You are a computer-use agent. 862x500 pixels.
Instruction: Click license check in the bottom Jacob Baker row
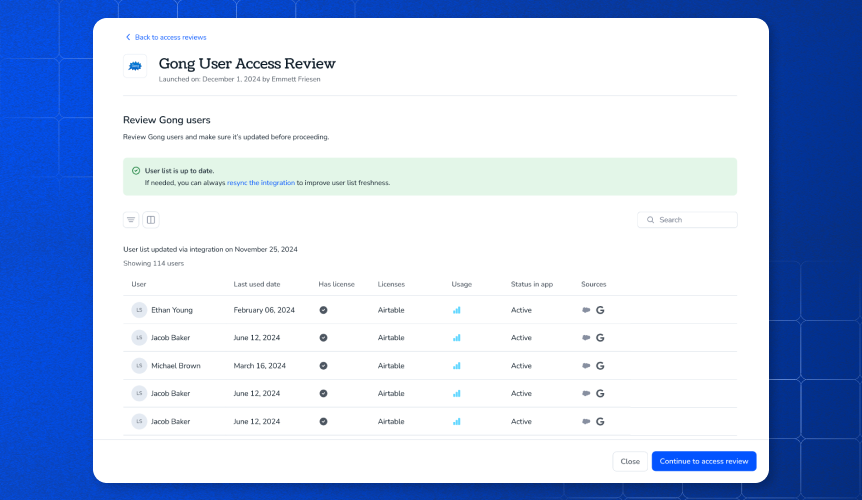tap(323, 421)
